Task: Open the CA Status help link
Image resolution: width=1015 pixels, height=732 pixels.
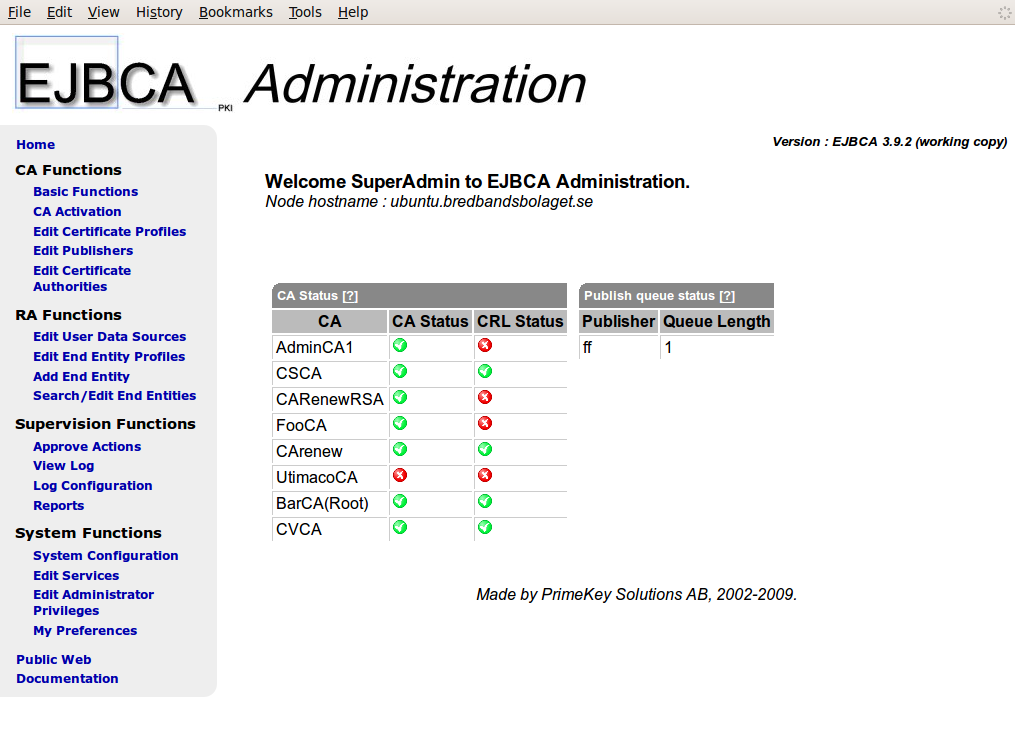Action: [x=350, y=296]
